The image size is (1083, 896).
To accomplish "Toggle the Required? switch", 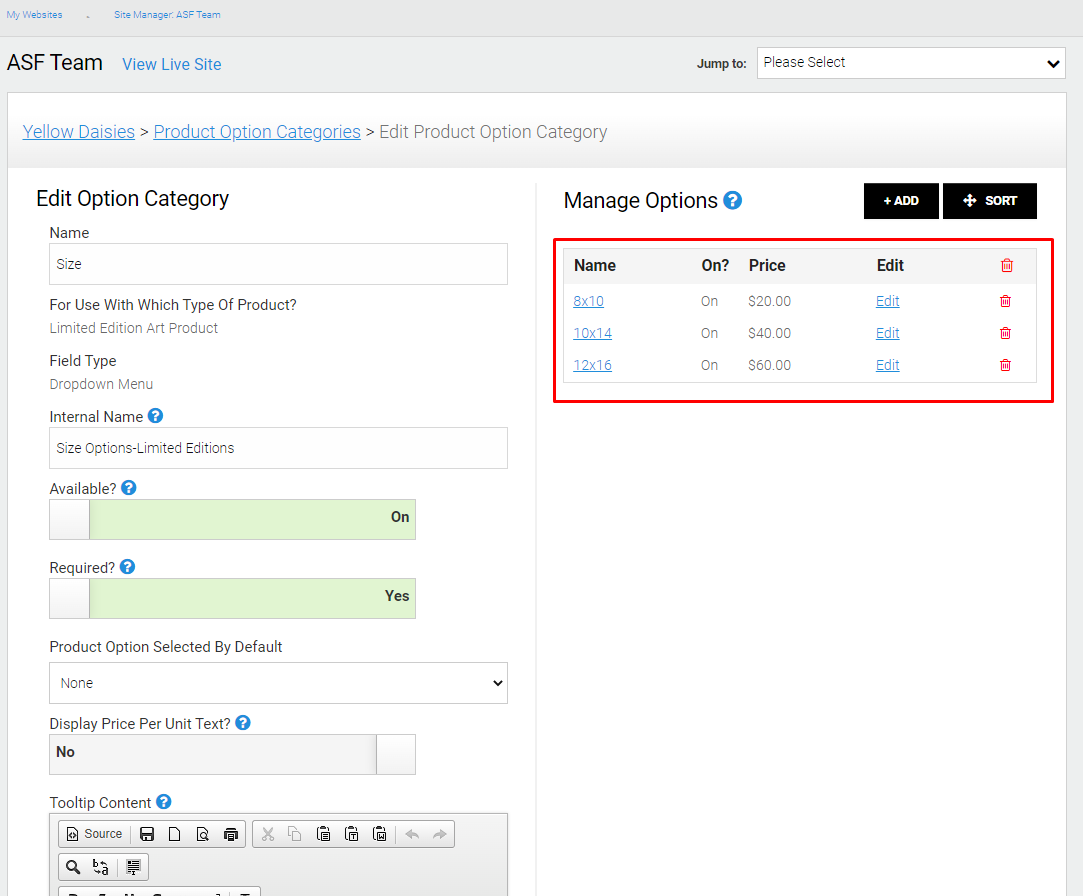I will tap(232, 598).
